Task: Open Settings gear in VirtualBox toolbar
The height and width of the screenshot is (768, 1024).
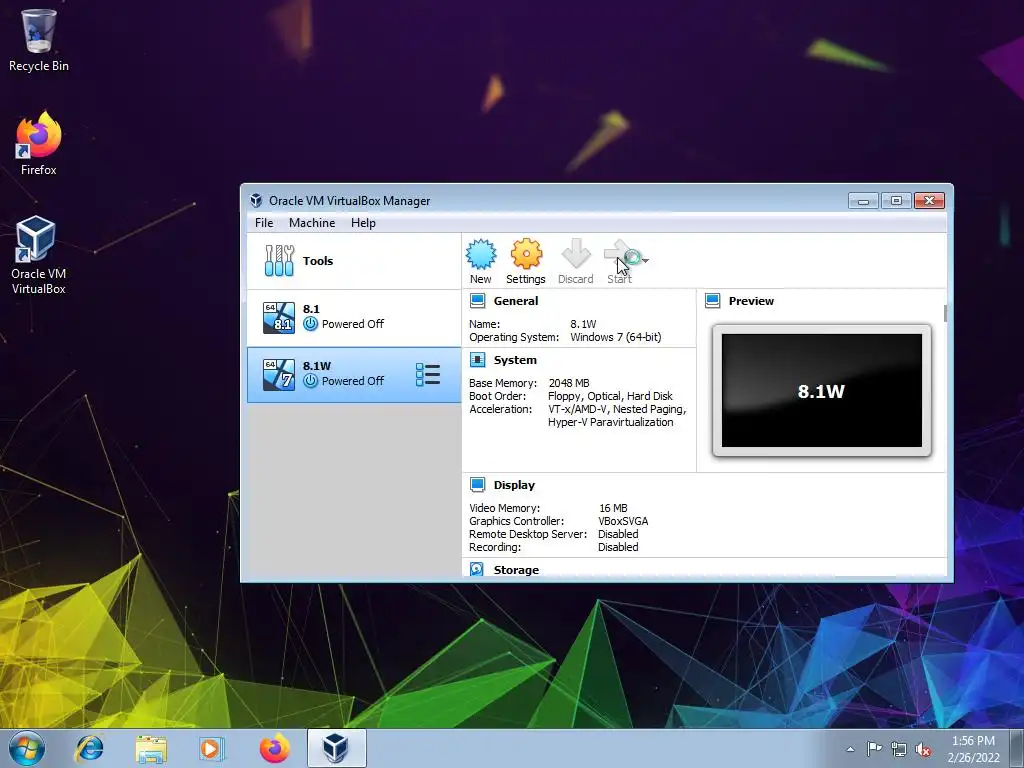Action: (x=526, y=254)
